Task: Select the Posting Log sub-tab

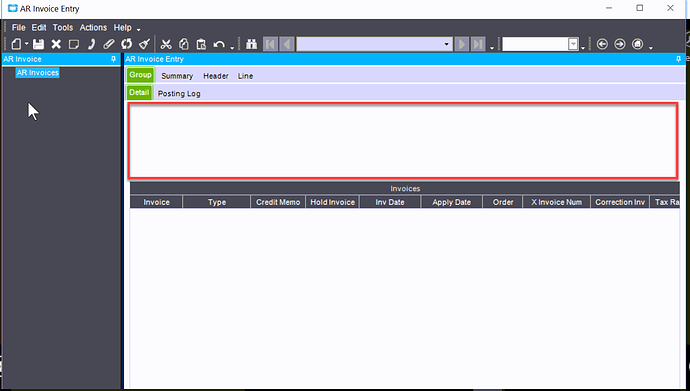Action: [179, 94]
